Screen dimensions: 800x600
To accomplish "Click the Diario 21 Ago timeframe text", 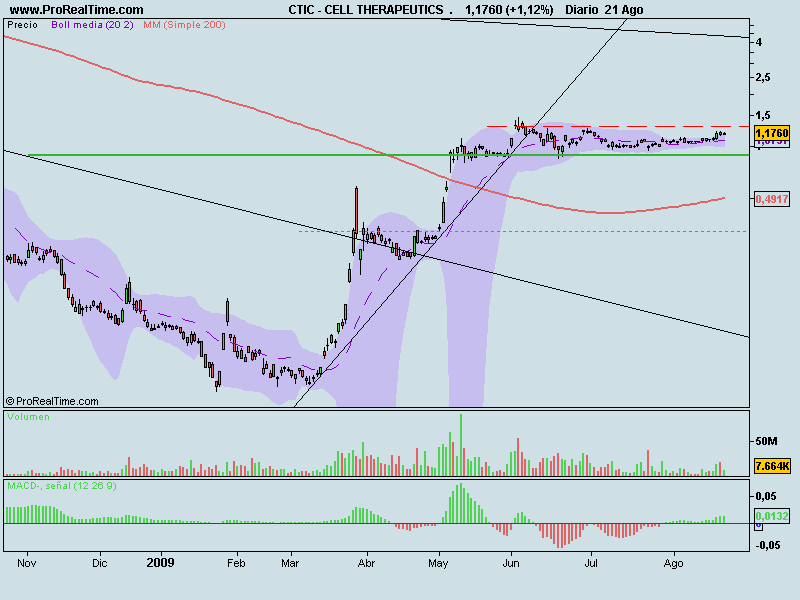I will pos(604,10).
